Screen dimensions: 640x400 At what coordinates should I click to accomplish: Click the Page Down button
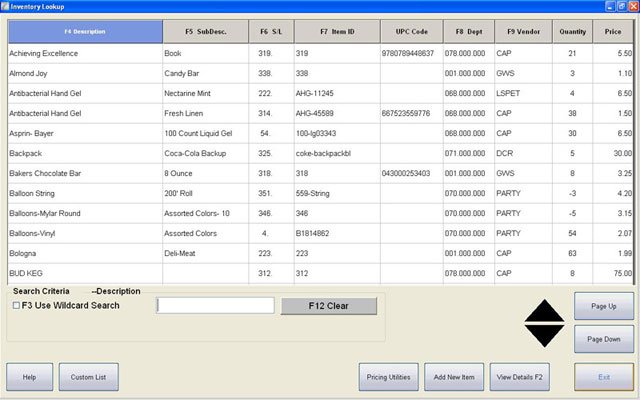tap(604, 339)
